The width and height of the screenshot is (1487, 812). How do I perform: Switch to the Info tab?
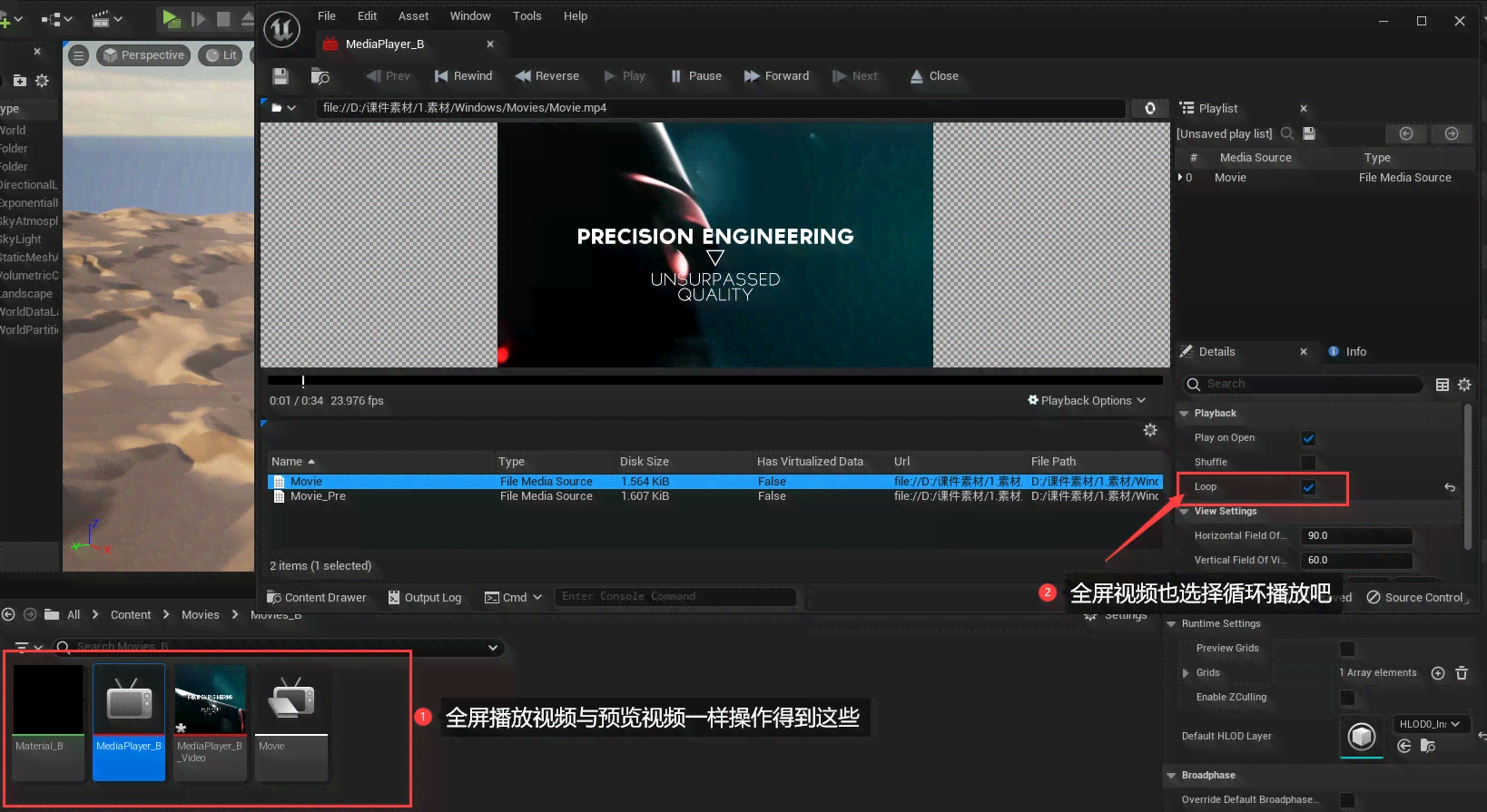pos(1347,352)
